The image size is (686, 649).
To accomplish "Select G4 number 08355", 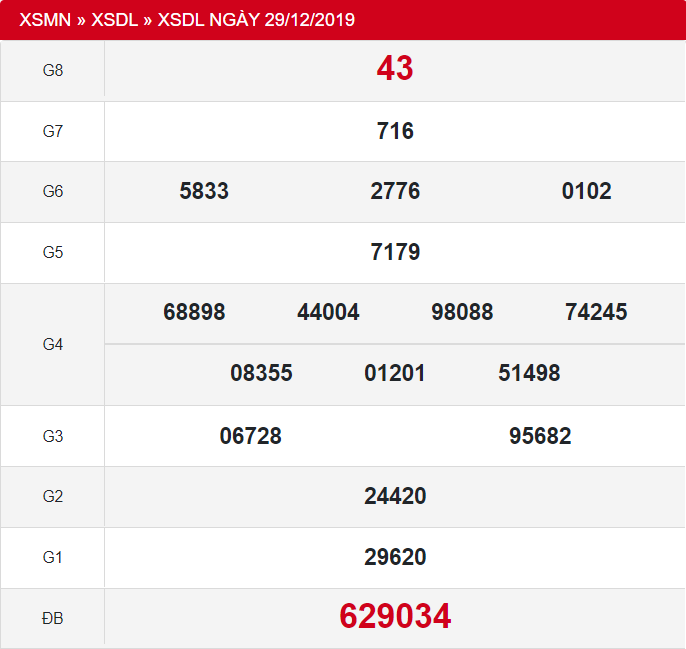I will [x=261, y=374].
